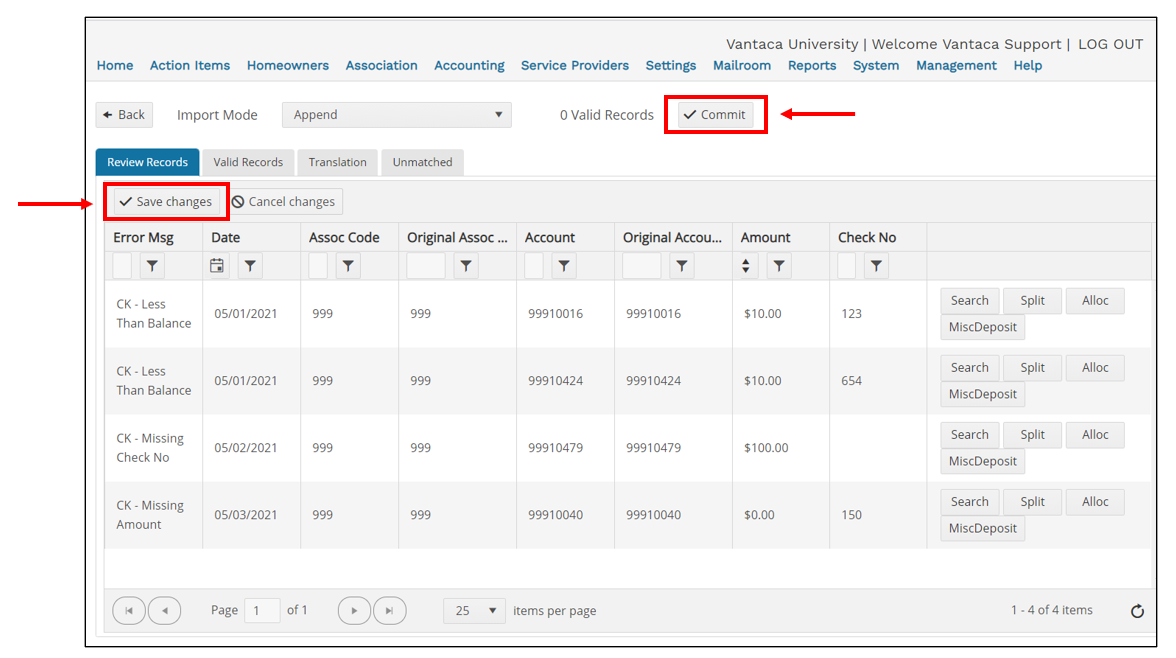
Task: Click Alloc for account 99910424 row
Action: click(1095, 368)
